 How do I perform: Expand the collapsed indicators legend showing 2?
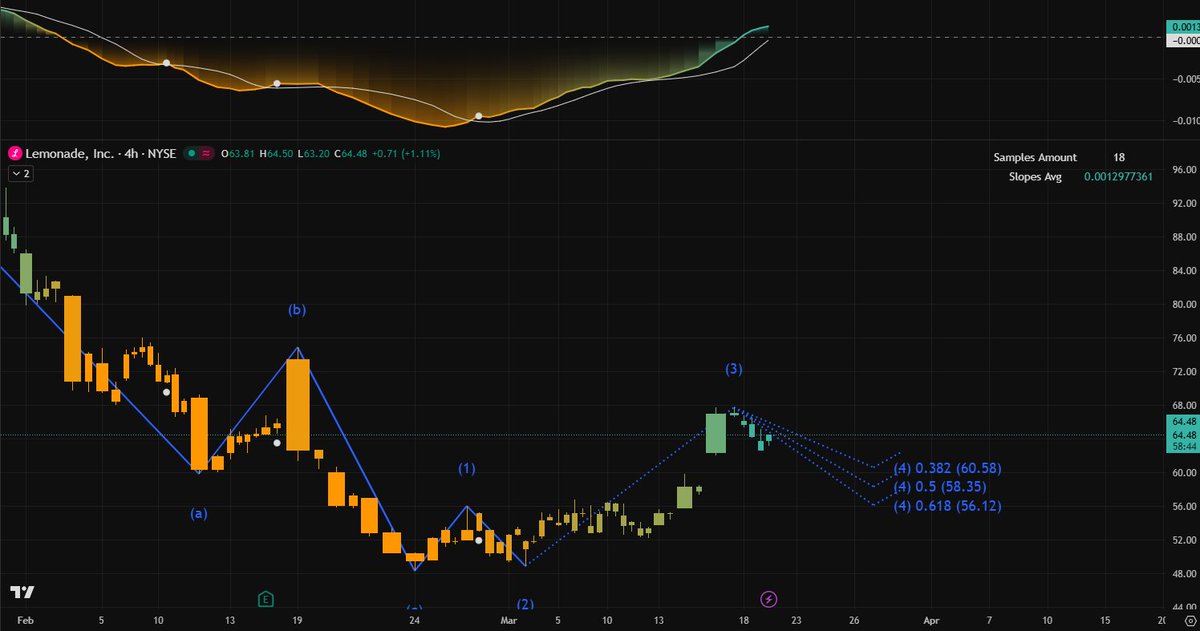point(20,173)
